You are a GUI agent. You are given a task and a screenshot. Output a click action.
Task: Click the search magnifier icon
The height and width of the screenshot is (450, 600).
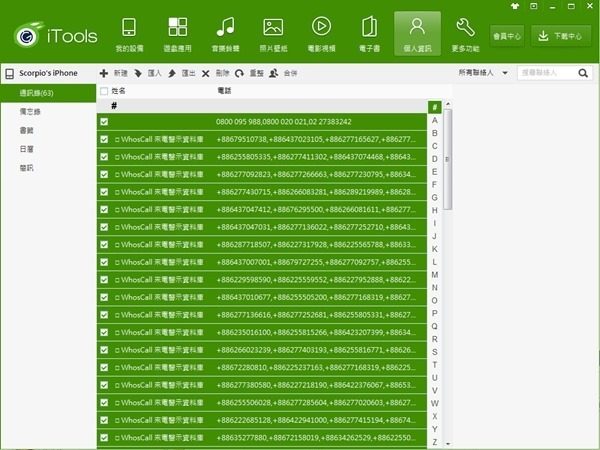[x=583, y=73]
